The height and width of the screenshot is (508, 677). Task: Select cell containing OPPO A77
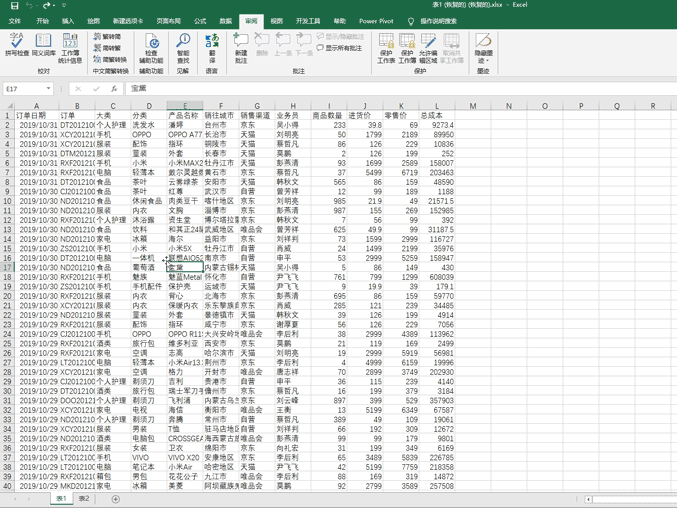[x=185, y=135]
